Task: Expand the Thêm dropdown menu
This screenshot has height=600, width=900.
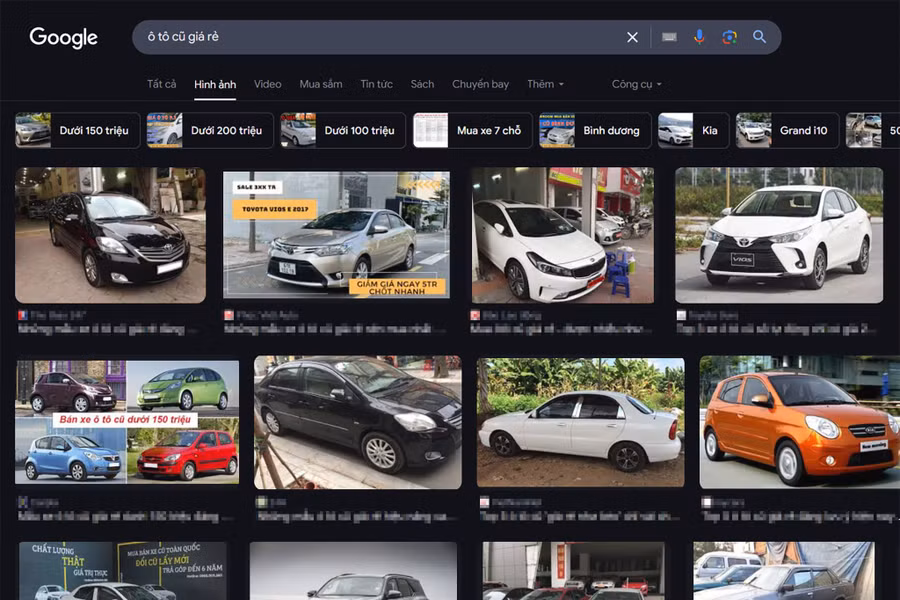Action: point(545,84)
